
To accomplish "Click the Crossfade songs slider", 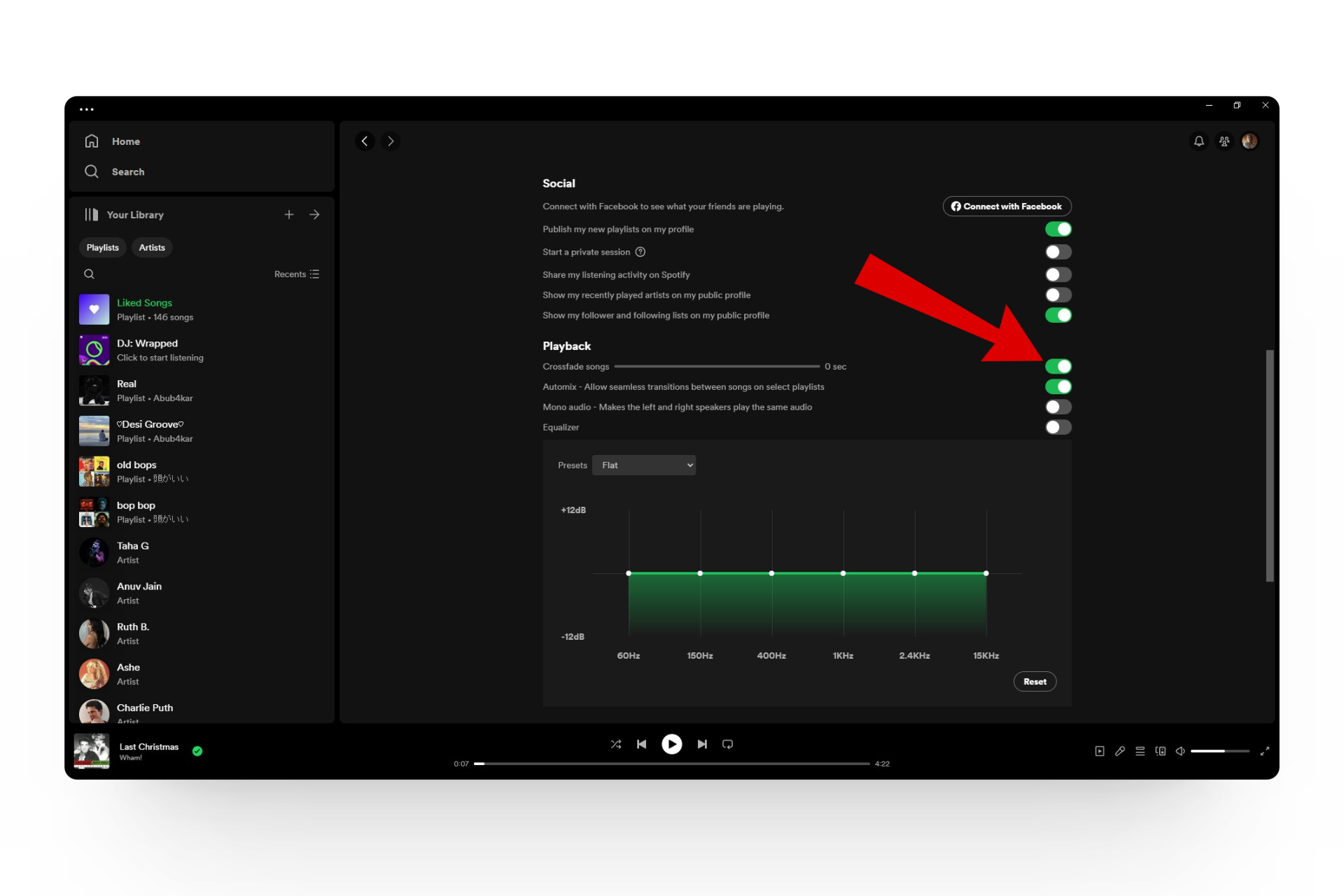I will point(716,367).
